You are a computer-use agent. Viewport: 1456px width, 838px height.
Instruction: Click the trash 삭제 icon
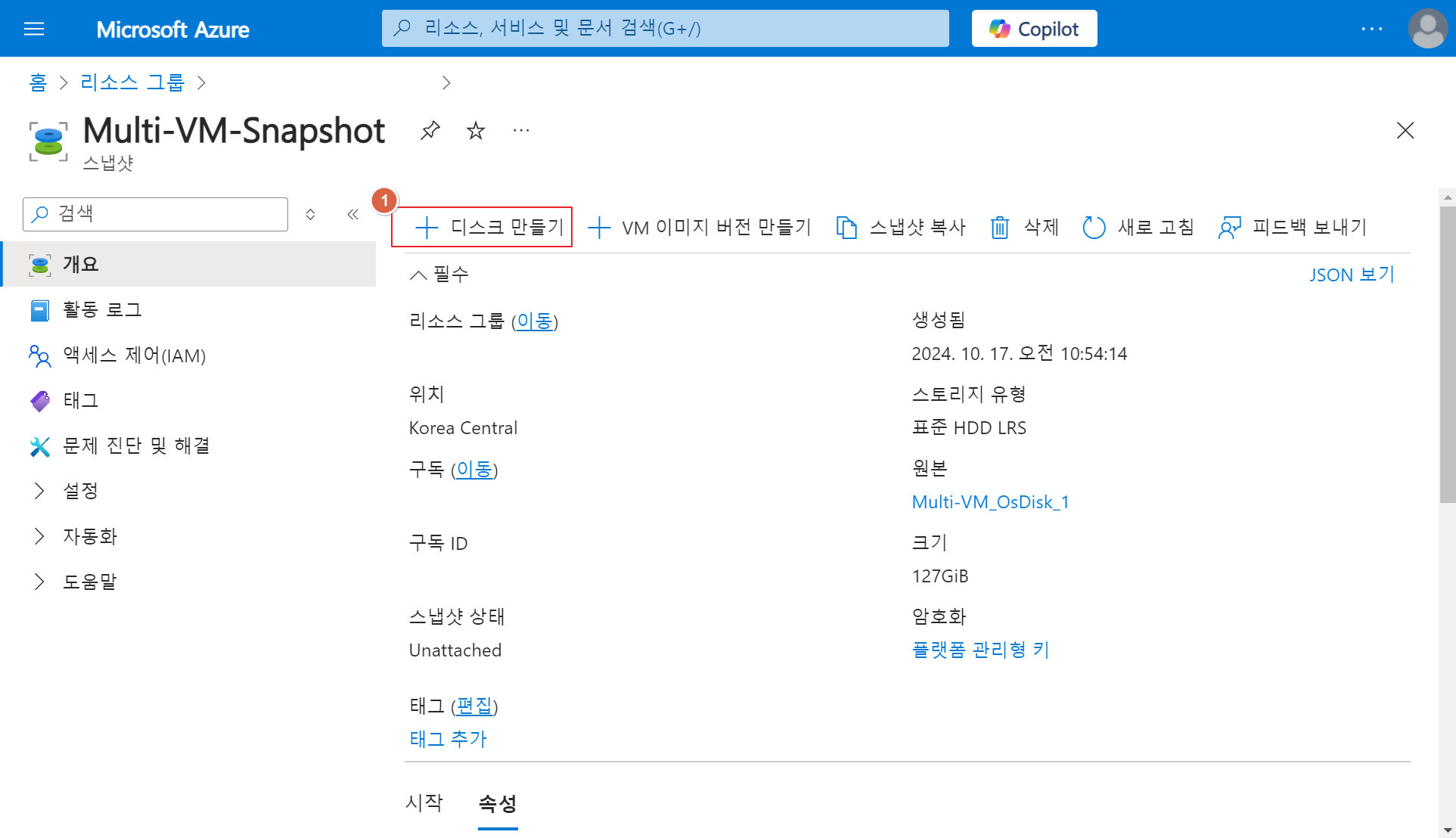coord(1000,227)
